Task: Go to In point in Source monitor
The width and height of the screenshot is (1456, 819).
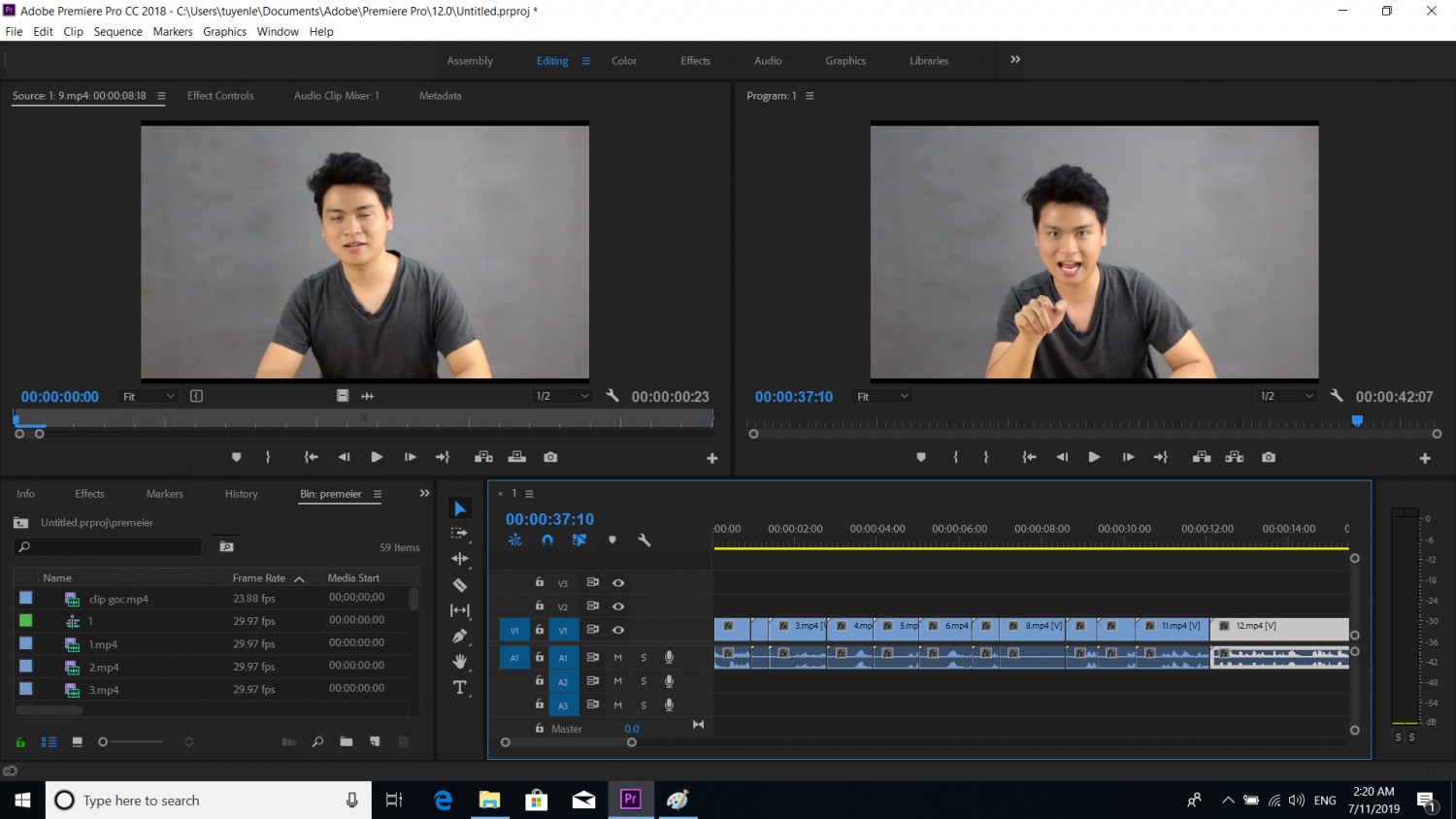Action: click(x=311, y=457)
